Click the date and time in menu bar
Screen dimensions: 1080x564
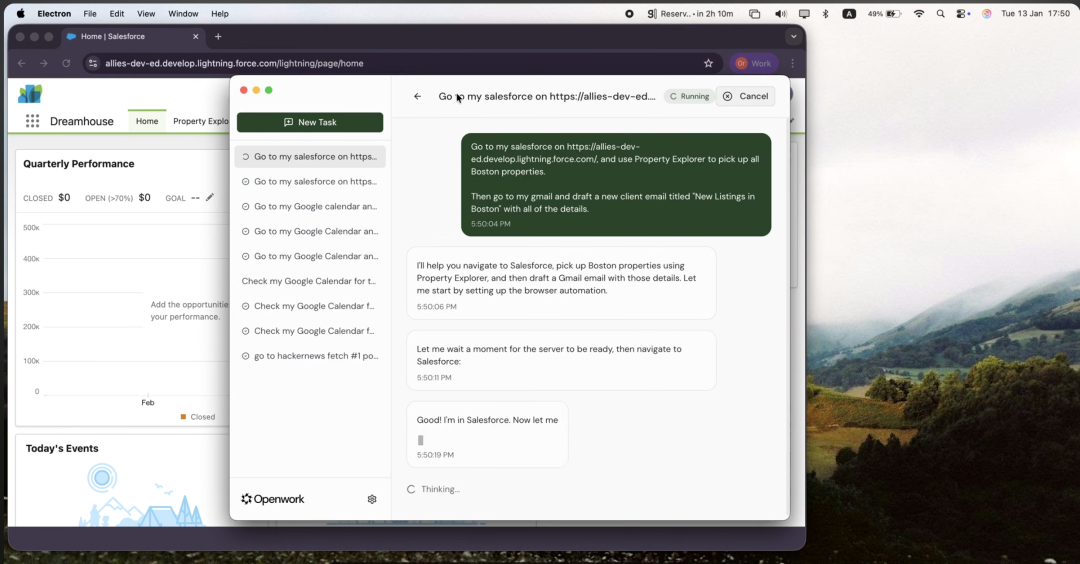[x=1035, y=14]
